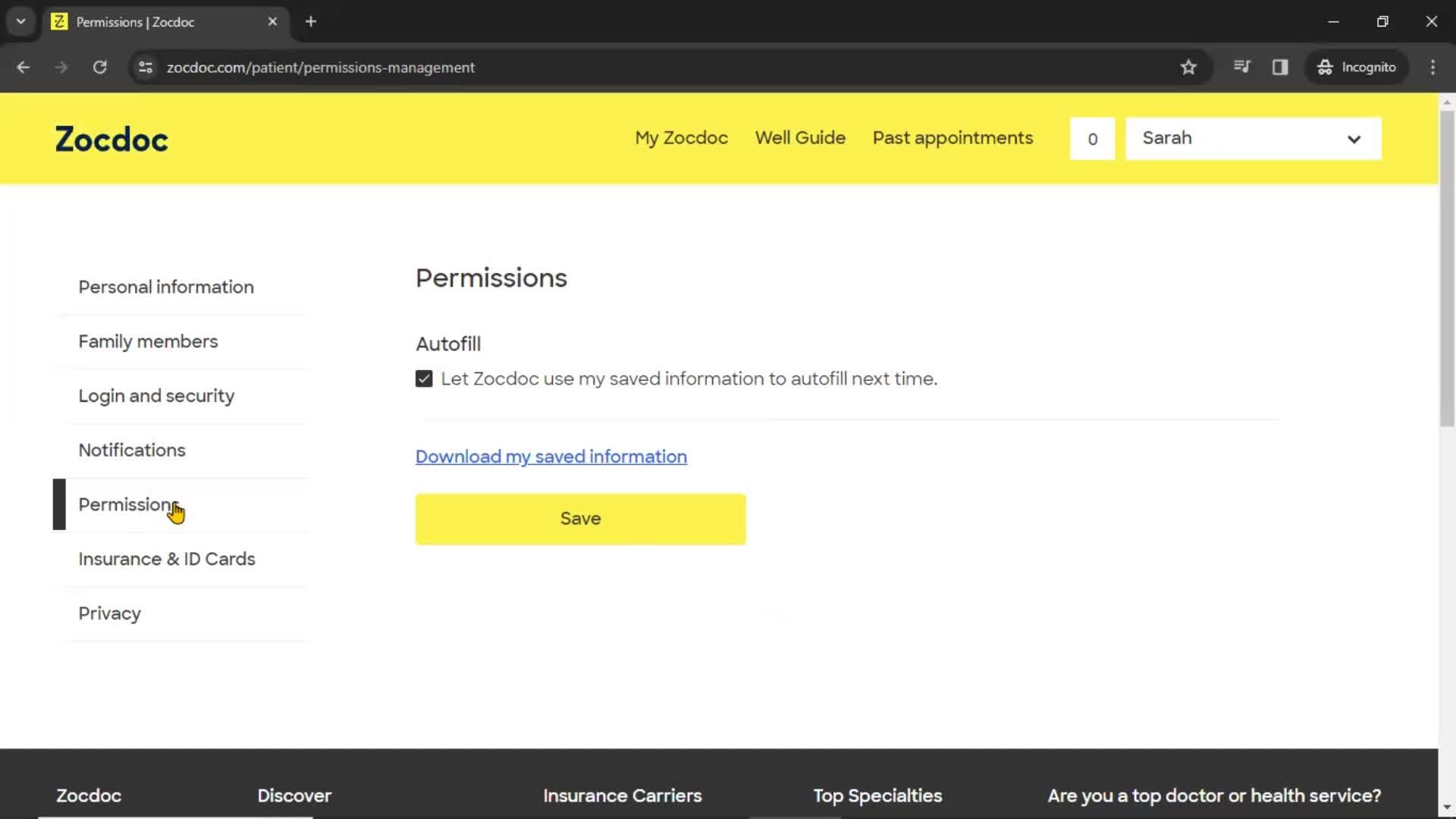
Task: Click the scrollbar down arrow
Action: point(1447,808)
